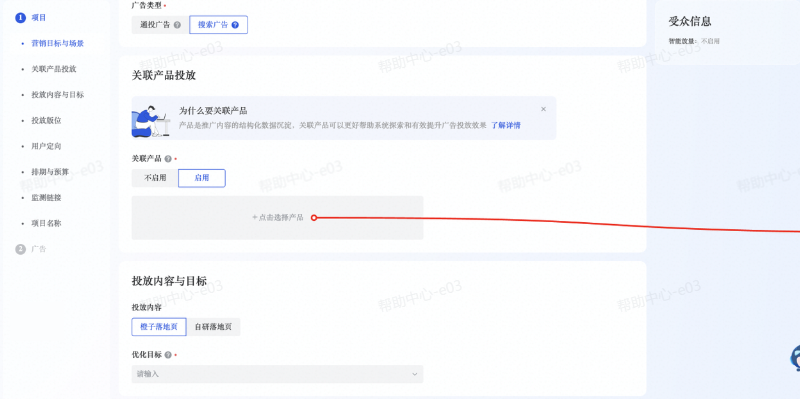Go to 排期与预算 in sidebar

50,172
